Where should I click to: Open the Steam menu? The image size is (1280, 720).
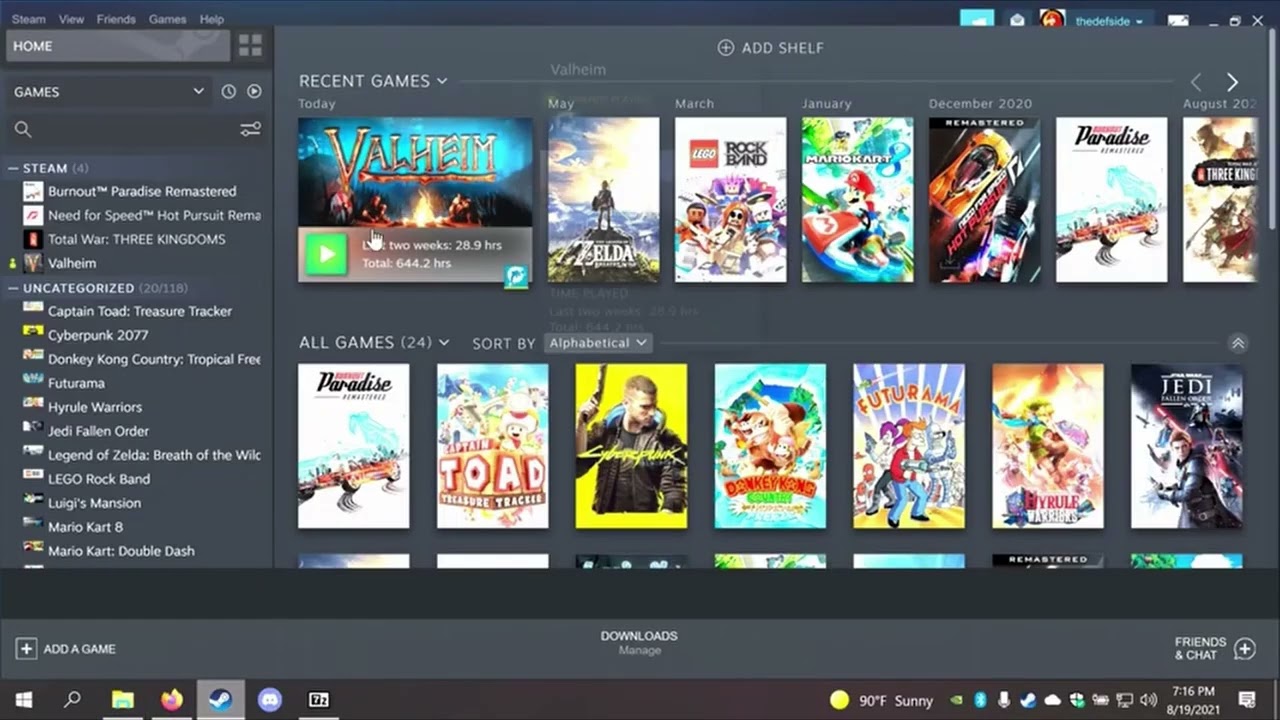click(x=29, y=19)
